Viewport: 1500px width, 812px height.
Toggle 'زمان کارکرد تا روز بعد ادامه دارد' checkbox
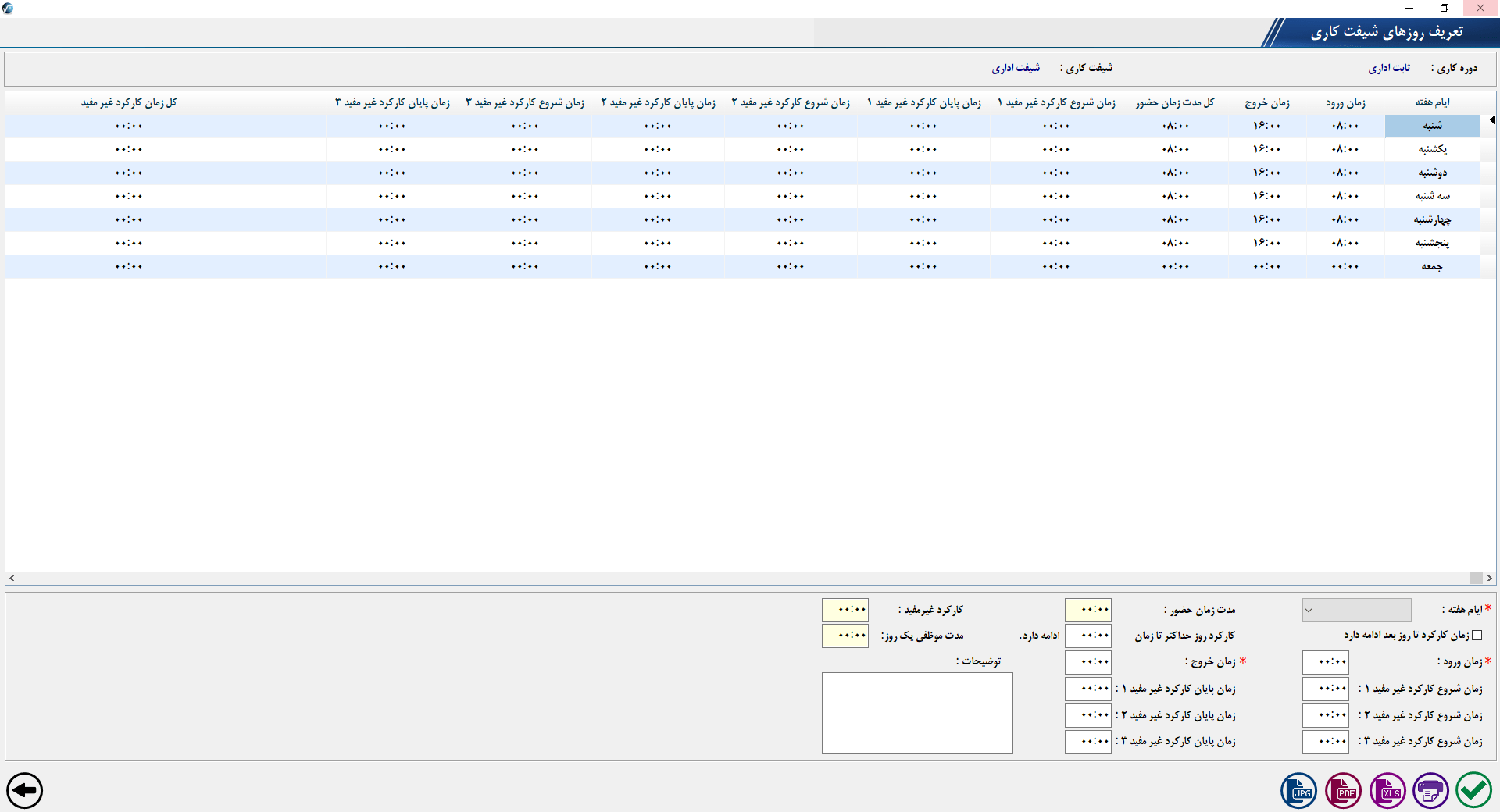[x=1477, y=636]
